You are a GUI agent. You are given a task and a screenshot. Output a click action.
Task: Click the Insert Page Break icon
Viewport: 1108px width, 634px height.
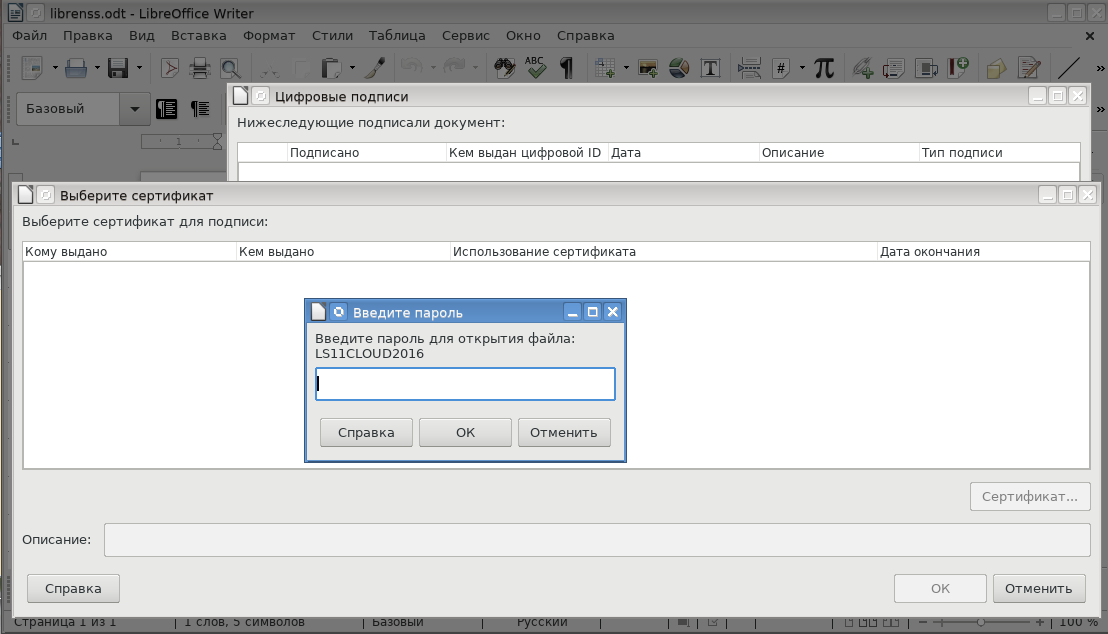(x=749, y=68)
